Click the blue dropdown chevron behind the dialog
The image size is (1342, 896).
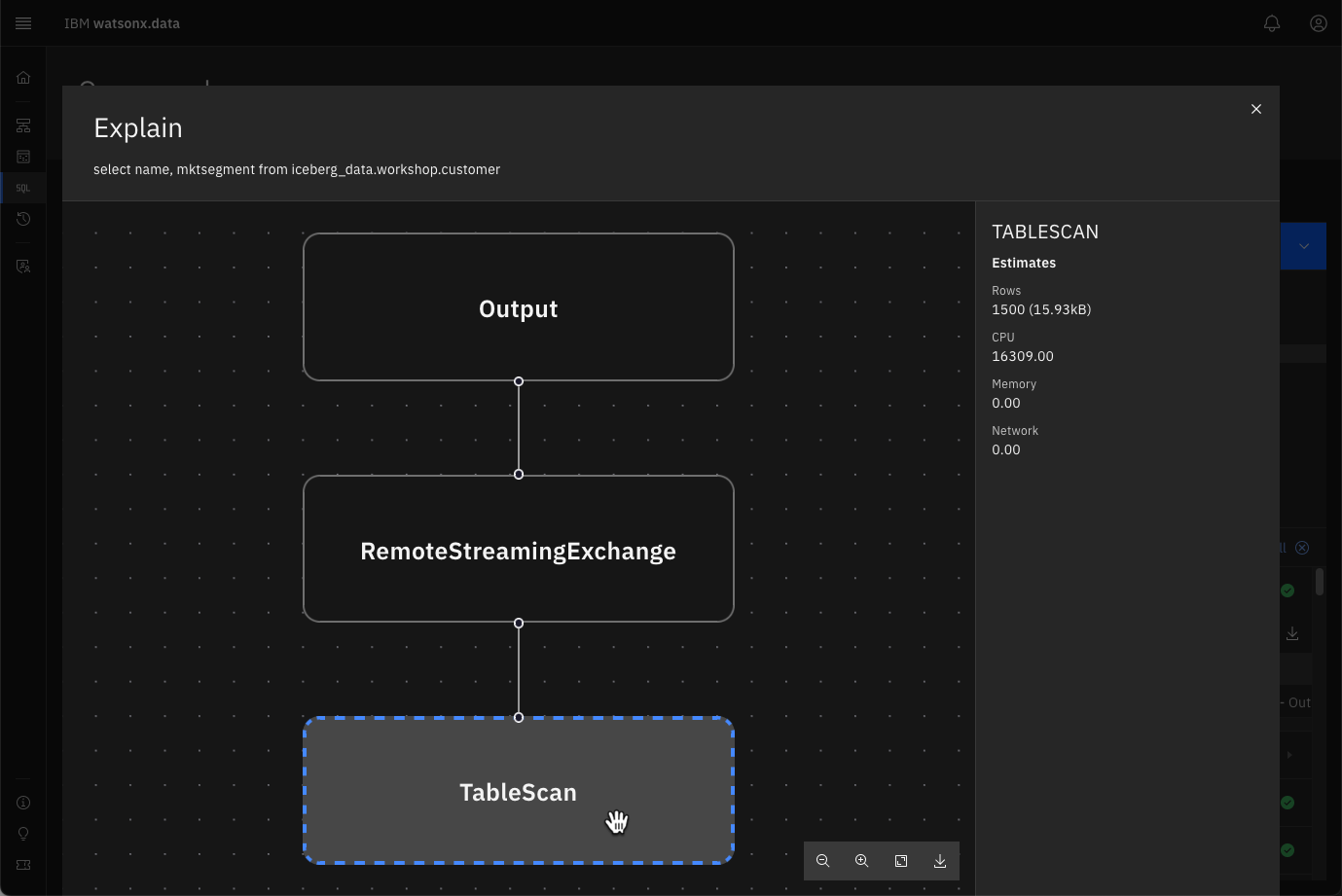[1304, 246]
